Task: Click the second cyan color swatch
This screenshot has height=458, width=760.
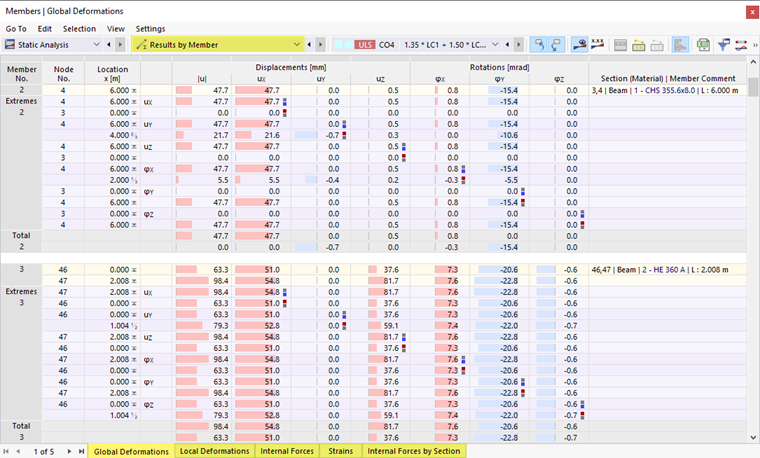Action: click(348, 45)
